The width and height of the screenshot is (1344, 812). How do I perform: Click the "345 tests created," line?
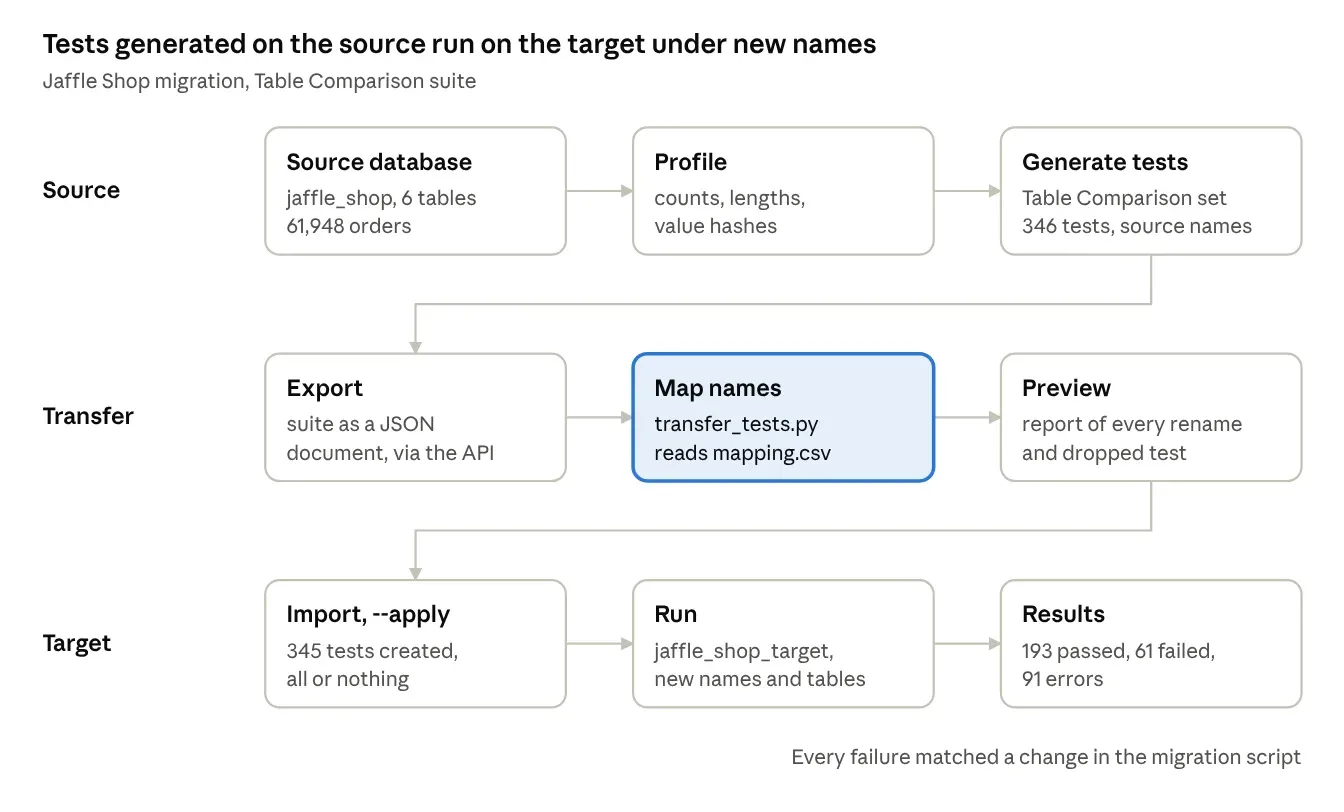pyautogui.click(x=372, y=651)
